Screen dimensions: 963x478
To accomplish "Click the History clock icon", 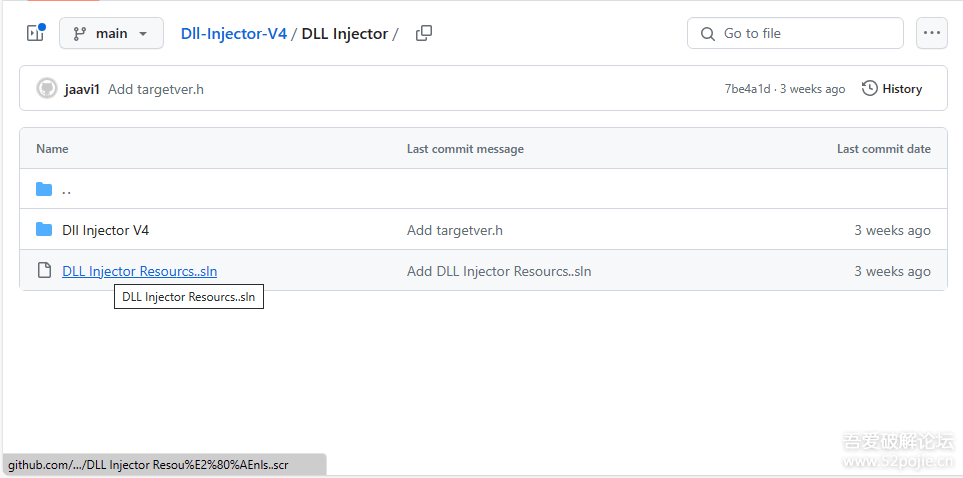I will click(x=869, y=88).
